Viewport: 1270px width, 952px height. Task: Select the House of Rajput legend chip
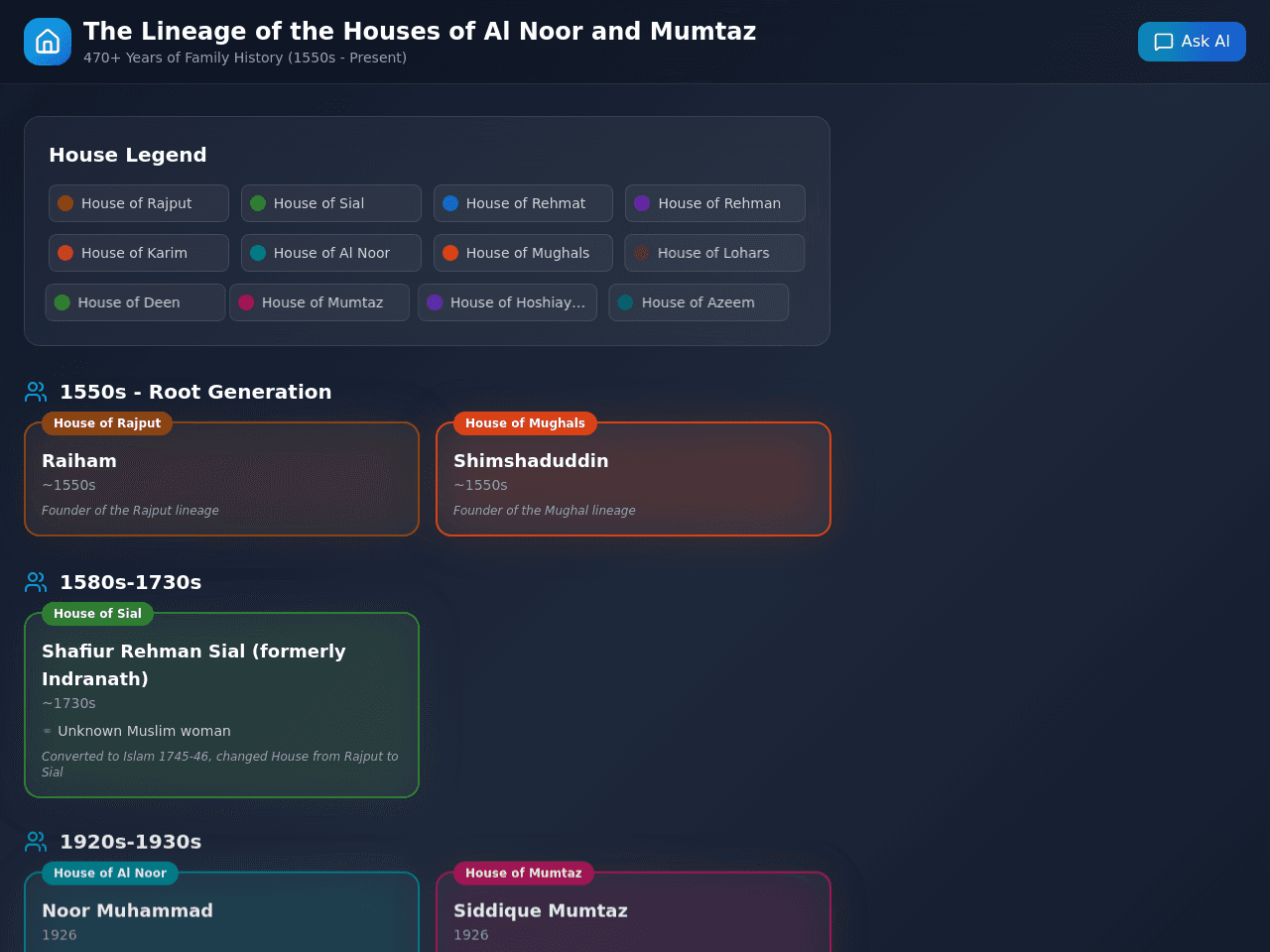pos(139,203)
